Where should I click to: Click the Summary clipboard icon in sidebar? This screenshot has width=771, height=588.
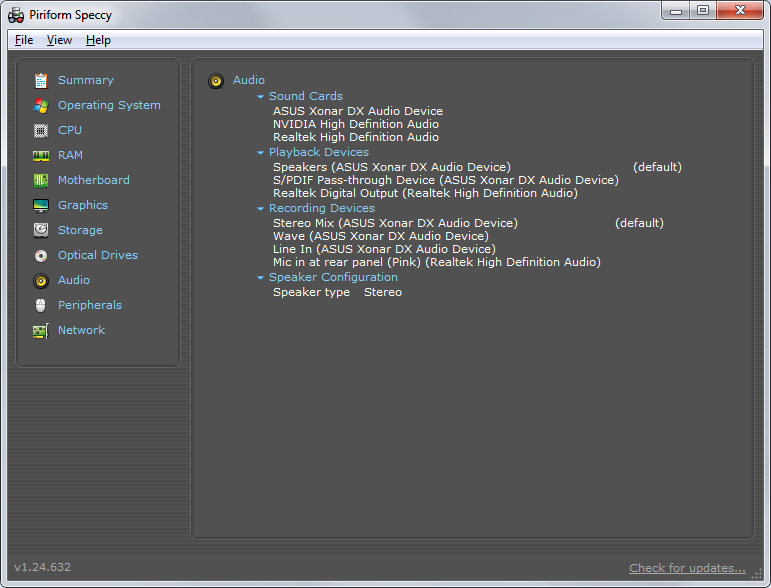41,81
